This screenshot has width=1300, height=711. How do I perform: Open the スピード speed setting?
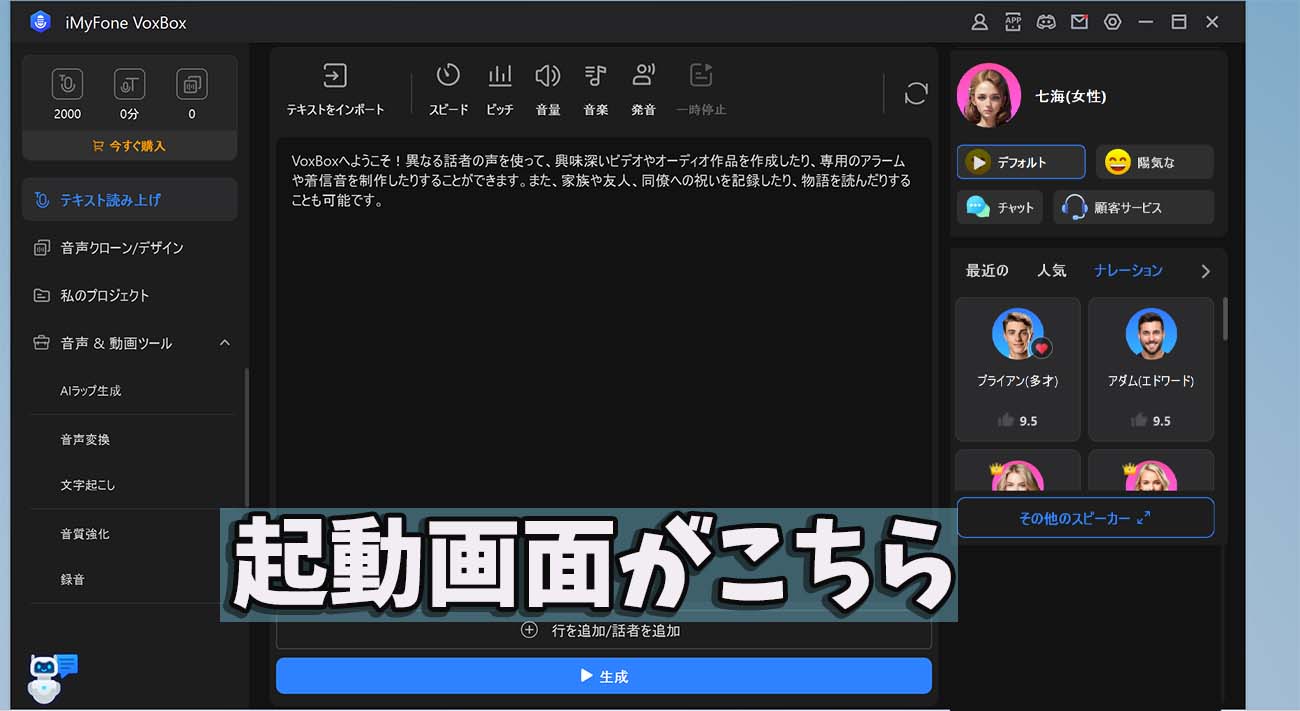[x=448, y=90]
